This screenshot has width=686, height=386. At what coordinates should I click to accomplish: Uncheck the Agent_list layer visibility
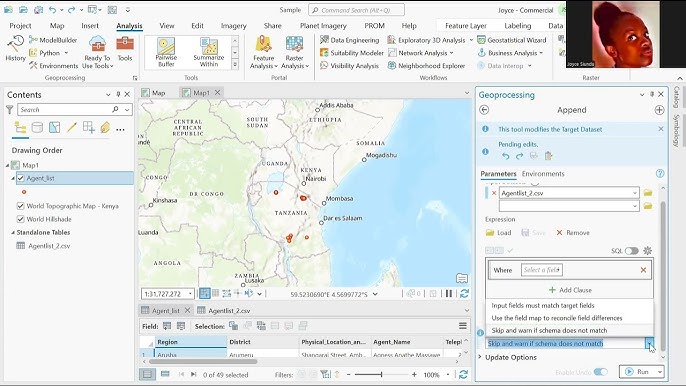click(21, 178)
